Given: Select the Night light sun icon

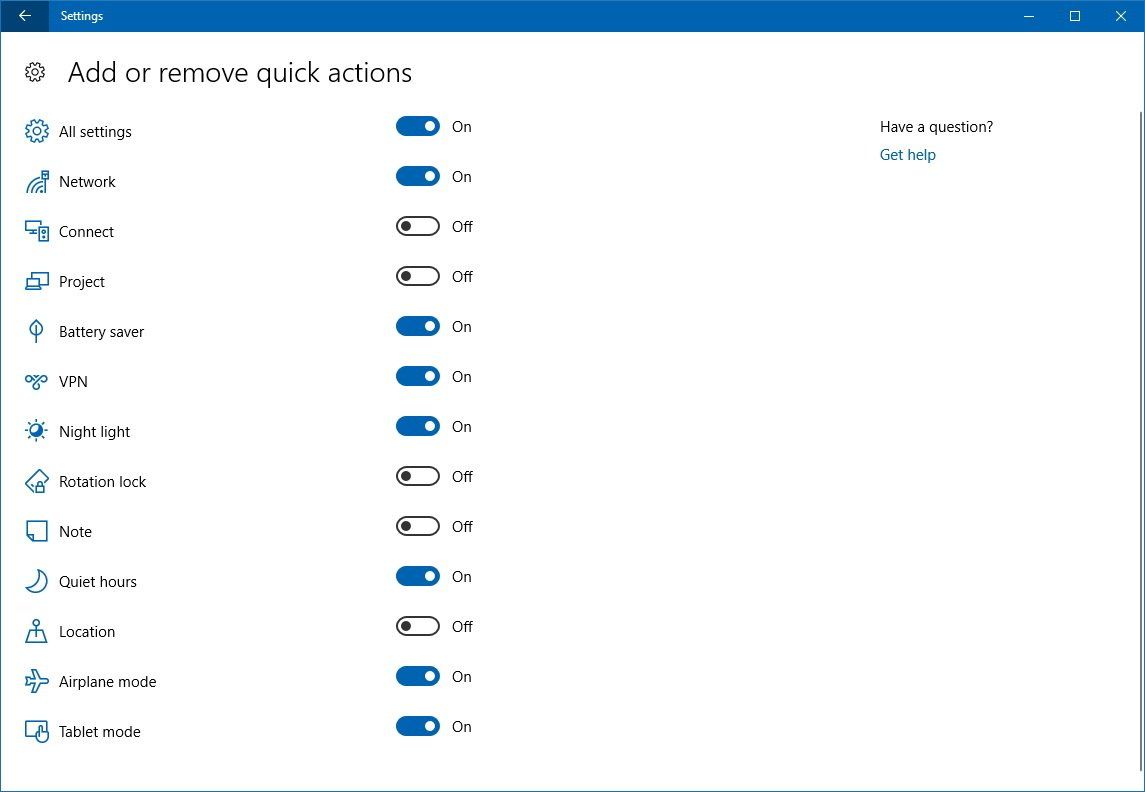Looking at the screenshot, I should pos(36,431).
